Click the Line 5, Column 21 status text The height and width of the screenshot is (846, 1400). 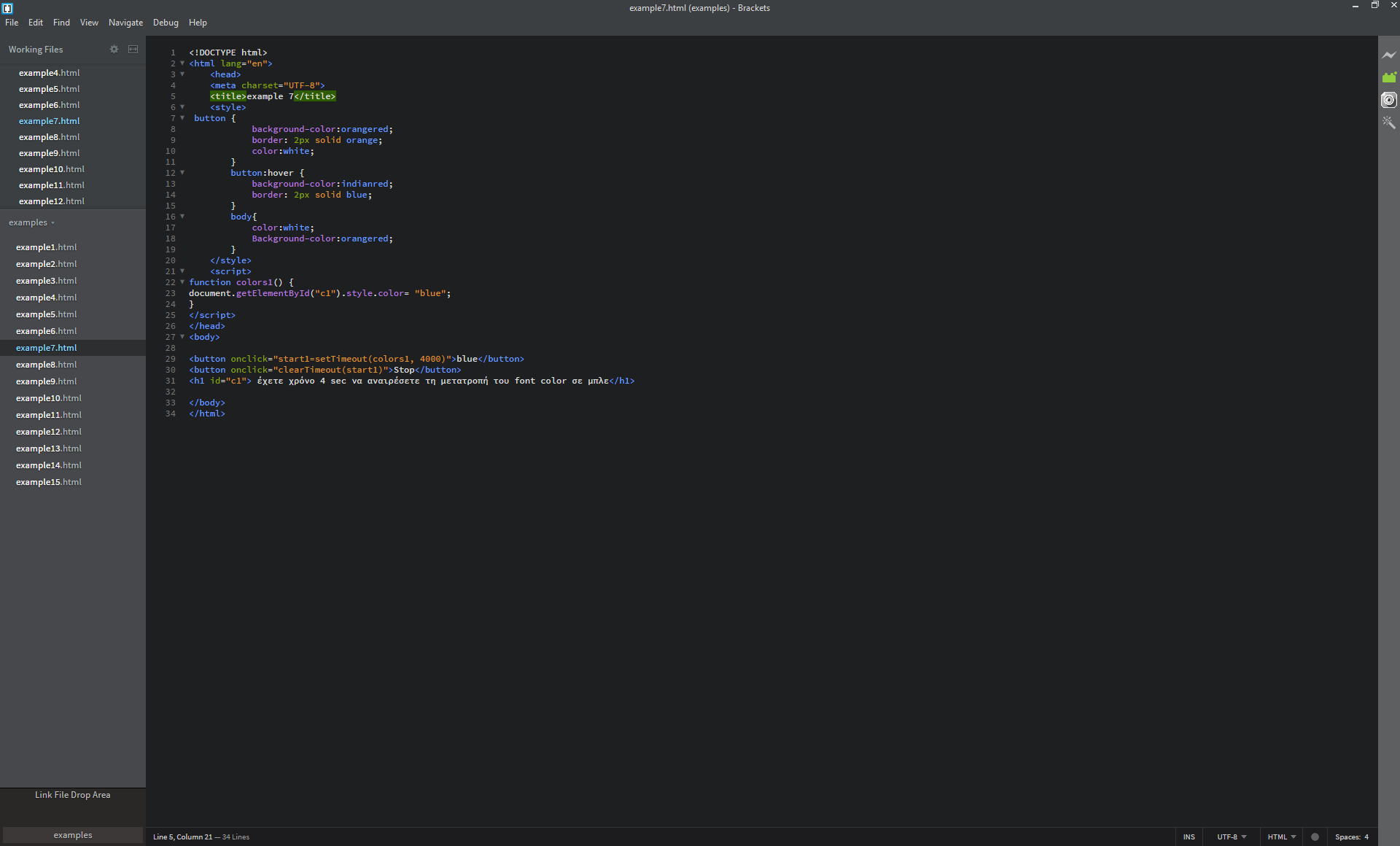(x=182, y=837)
